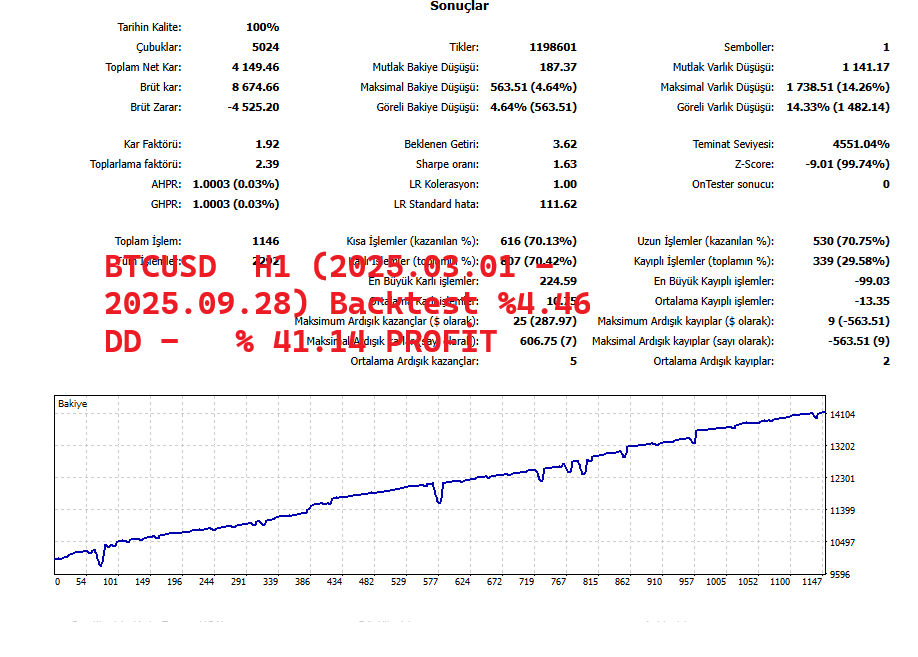918x657 pixels.
Task: Click long trades value '530 (70.75%)'
Action: 851,241
